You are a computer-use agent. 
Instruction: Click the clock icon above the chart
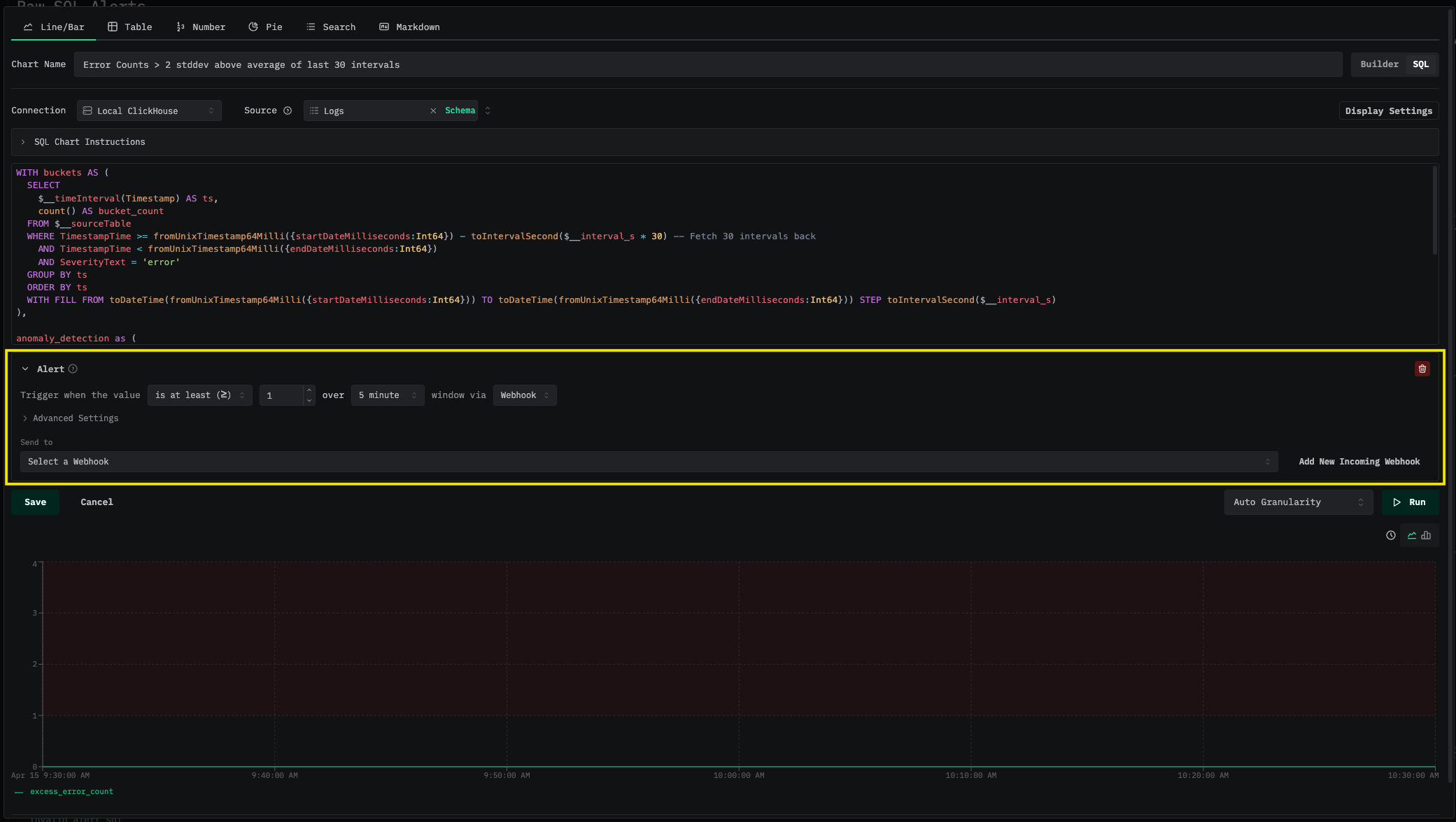tap(1391, 535)
